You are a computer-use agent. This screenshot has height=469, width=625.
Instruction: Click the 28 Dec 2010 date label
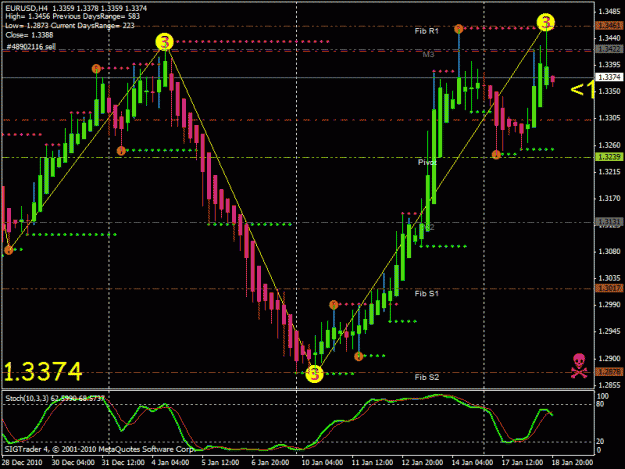pyautogui.click(x=22, y=463)
